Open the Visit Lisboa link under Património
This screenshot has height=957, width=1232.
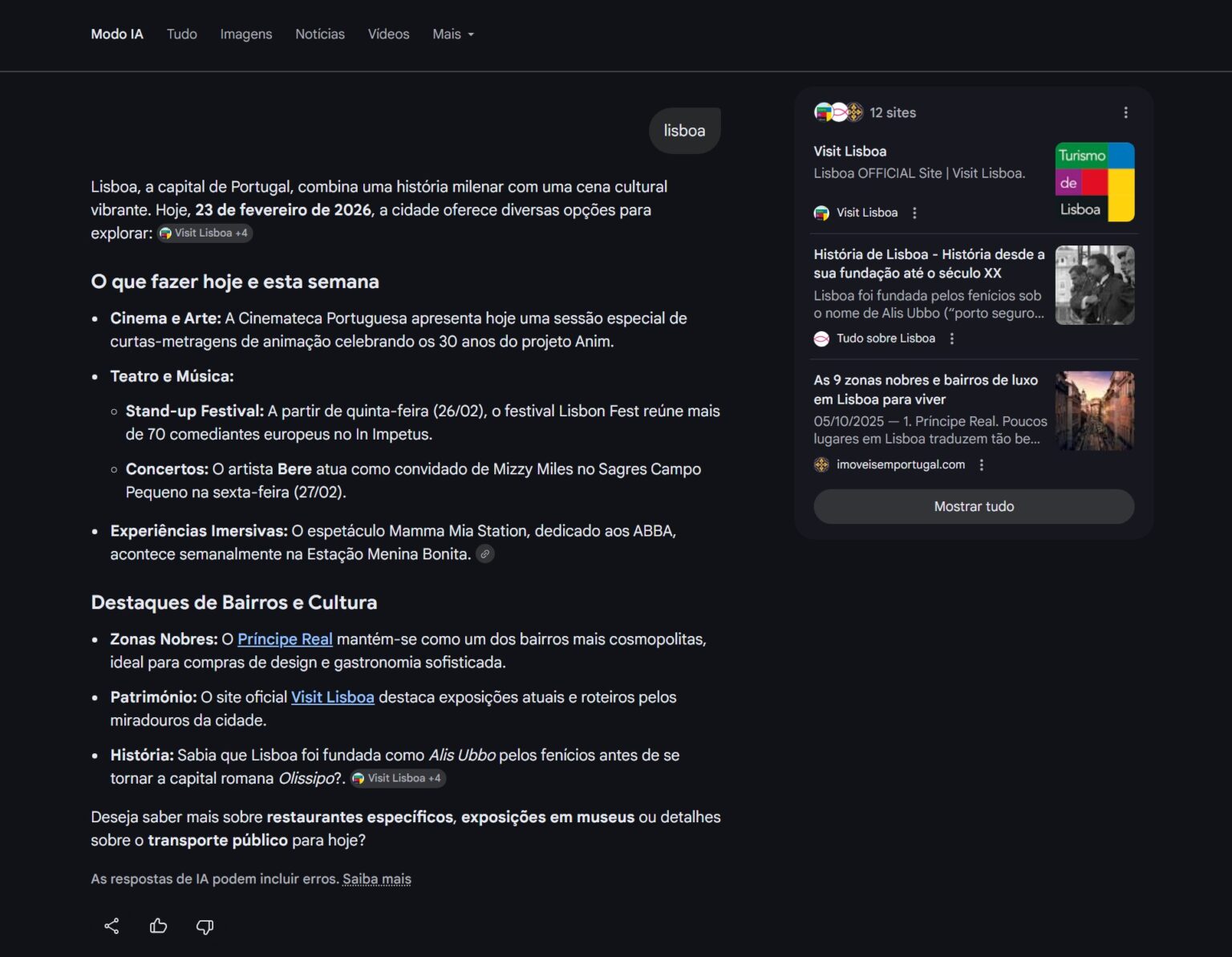click(x=333, y=697)
